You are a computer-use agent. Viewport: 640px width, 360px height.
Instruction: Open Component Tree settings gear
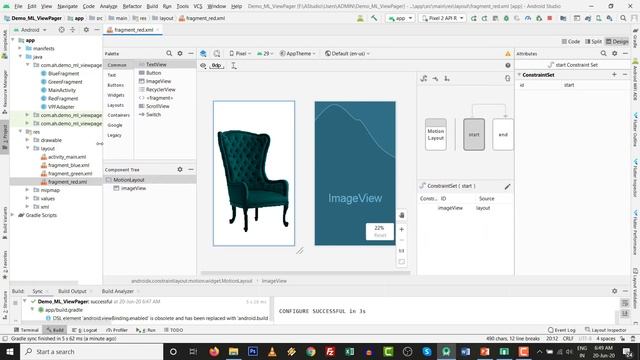(x=180, y=169)
